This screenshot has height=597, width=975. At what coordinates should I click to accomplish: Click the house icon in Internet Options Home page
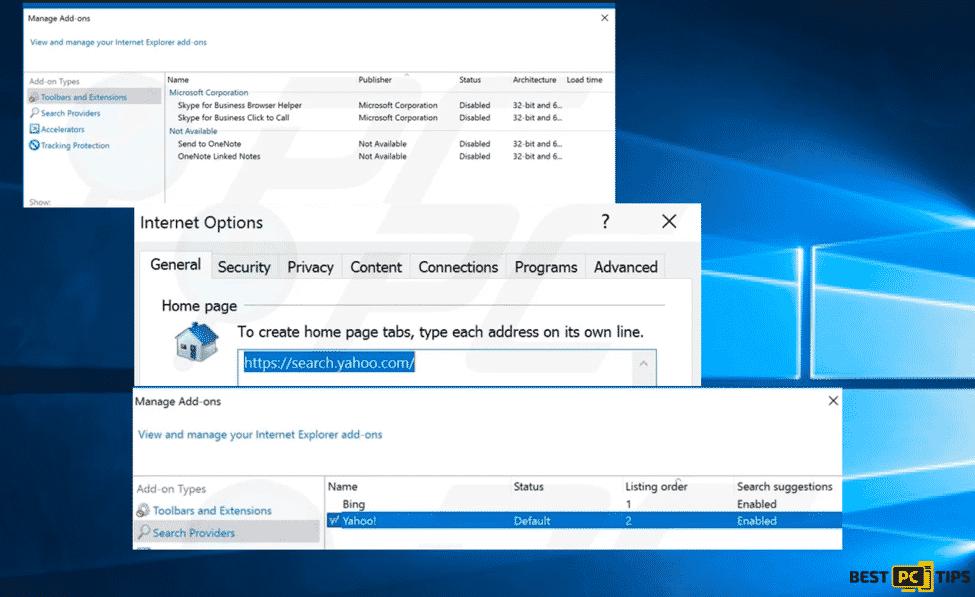[x=196, y=341]
